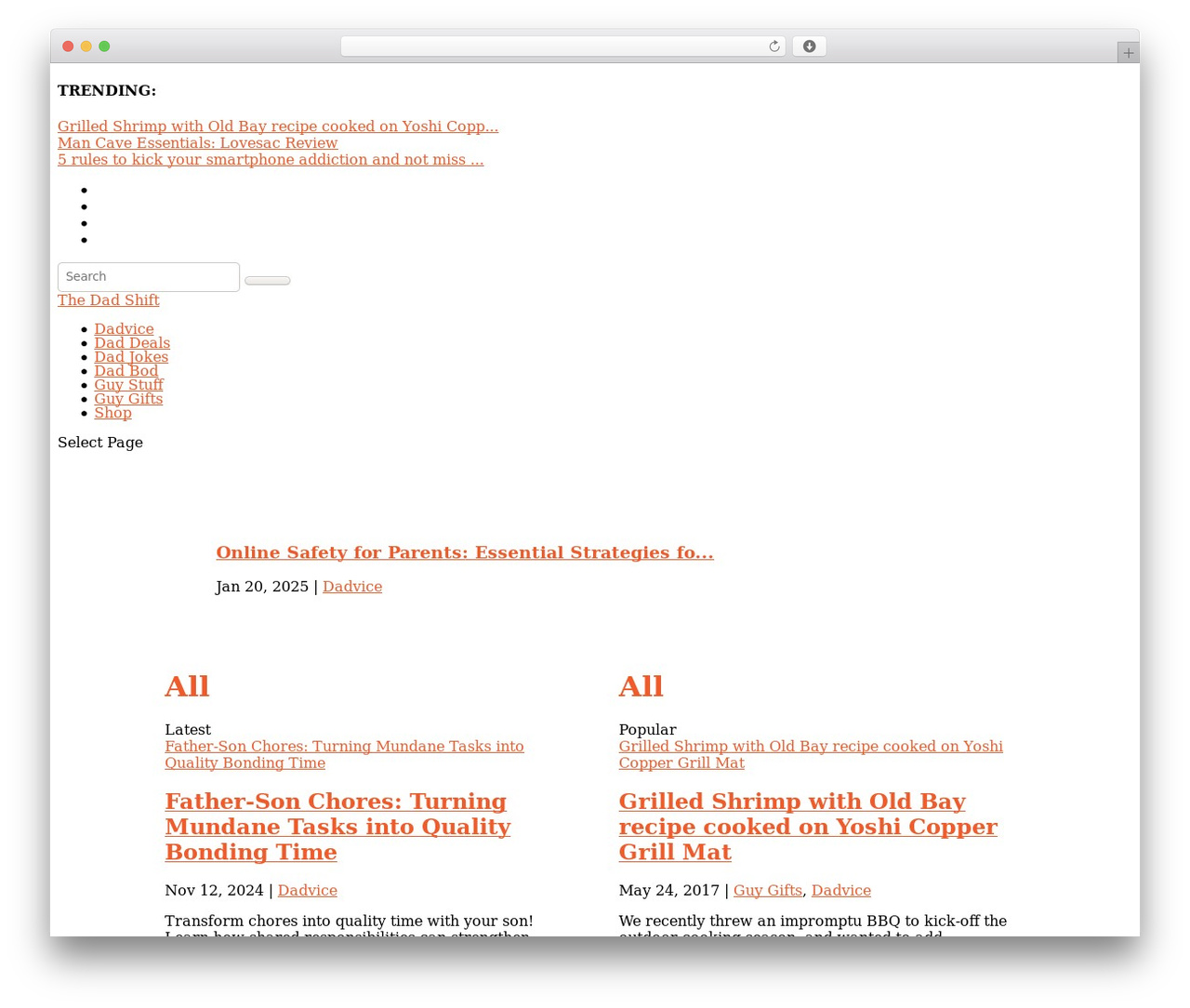The image size is (1190, 1008).
Task: Maximize the window with the green button
Action: (x=105, y=46)
